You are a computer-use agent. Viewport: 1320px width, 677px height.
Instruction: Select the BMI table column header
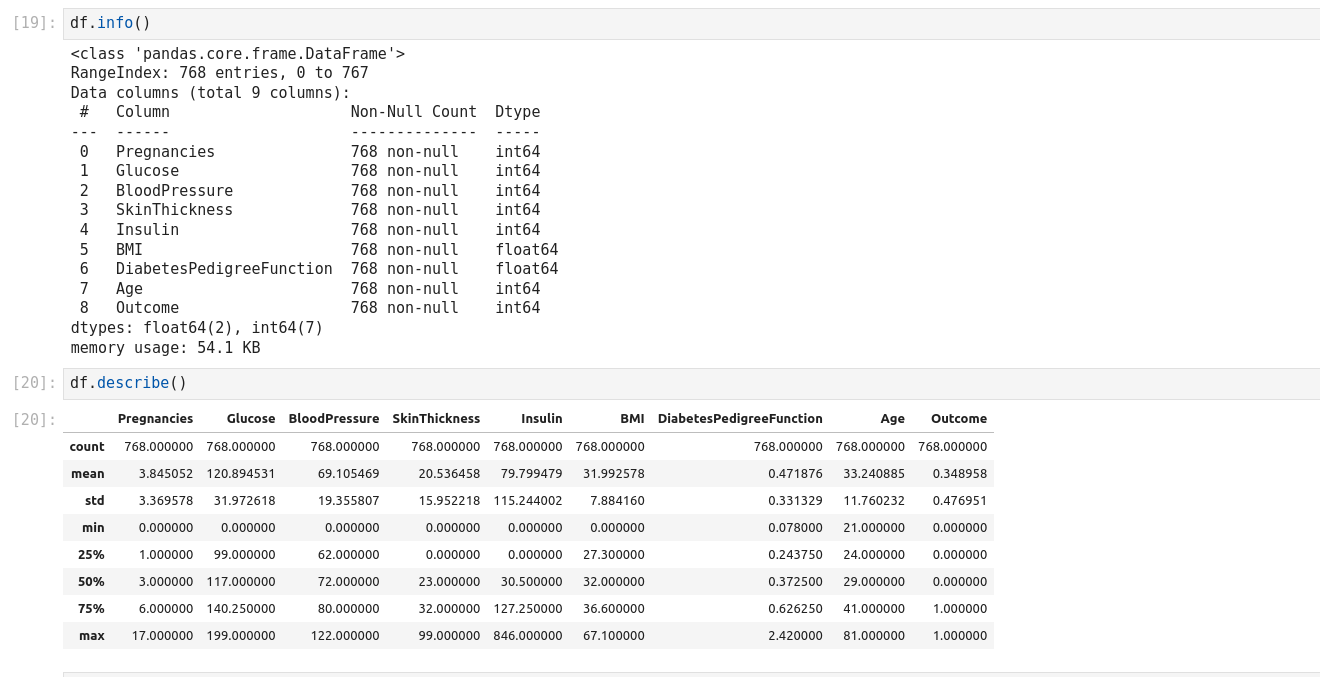(x=632, y=419)
